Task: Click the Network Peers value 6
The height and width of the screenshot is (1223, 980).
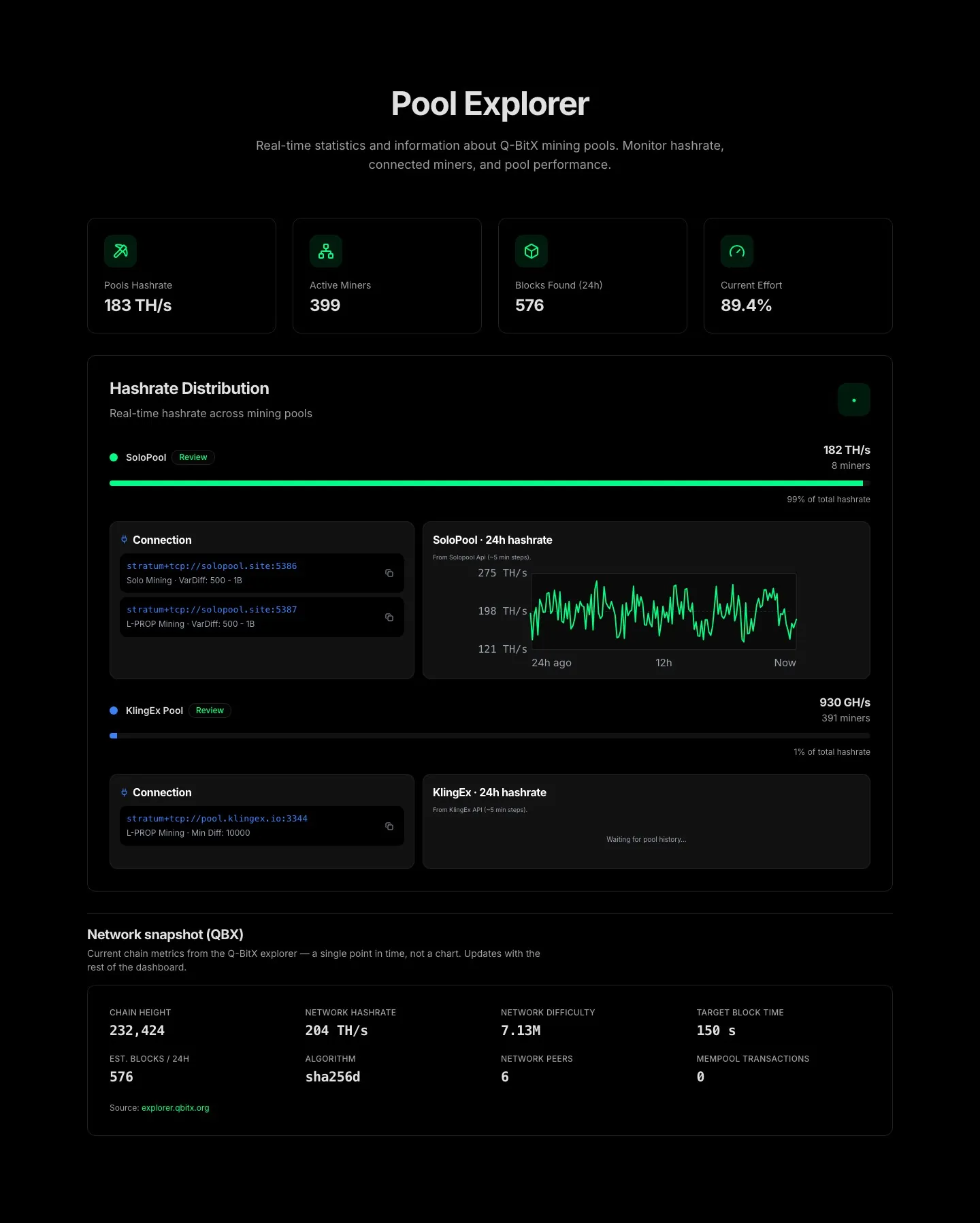Action: pyautogui.click(x=505, y=1077)
